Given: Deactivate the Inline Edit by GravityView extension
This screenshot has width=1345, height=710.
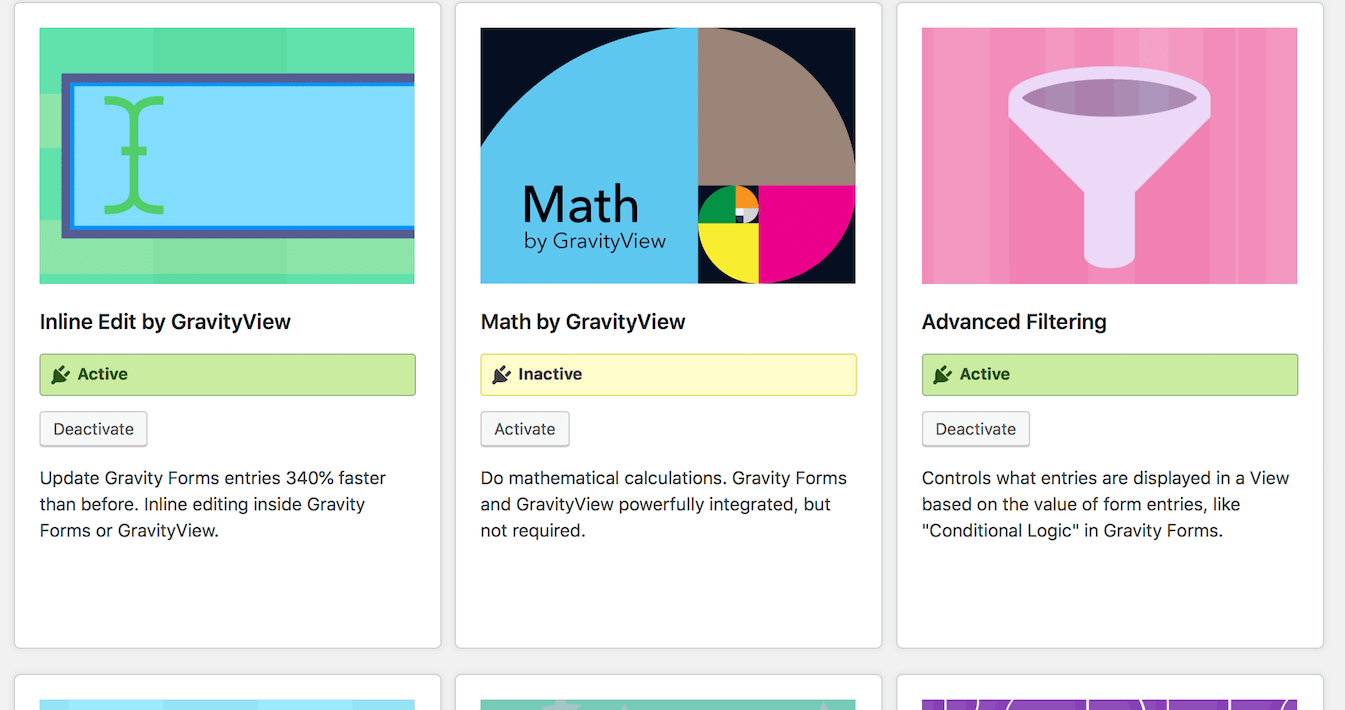Looking at the screenshot, I should pyautogui.click(x=94, y=429).
